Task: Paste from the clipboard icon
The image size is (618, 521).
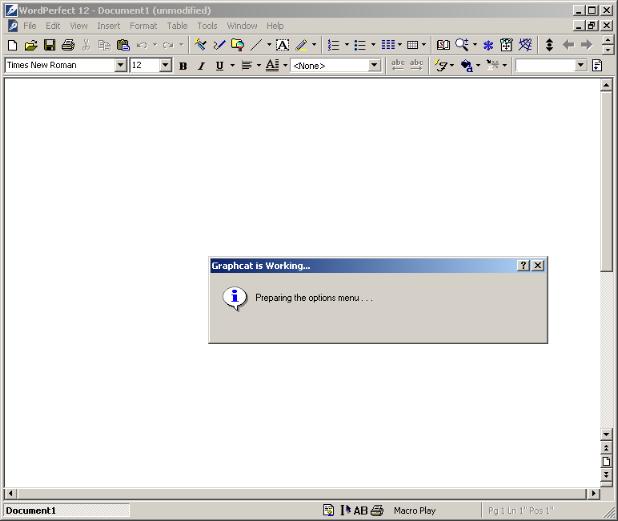Action: [123, 45]
